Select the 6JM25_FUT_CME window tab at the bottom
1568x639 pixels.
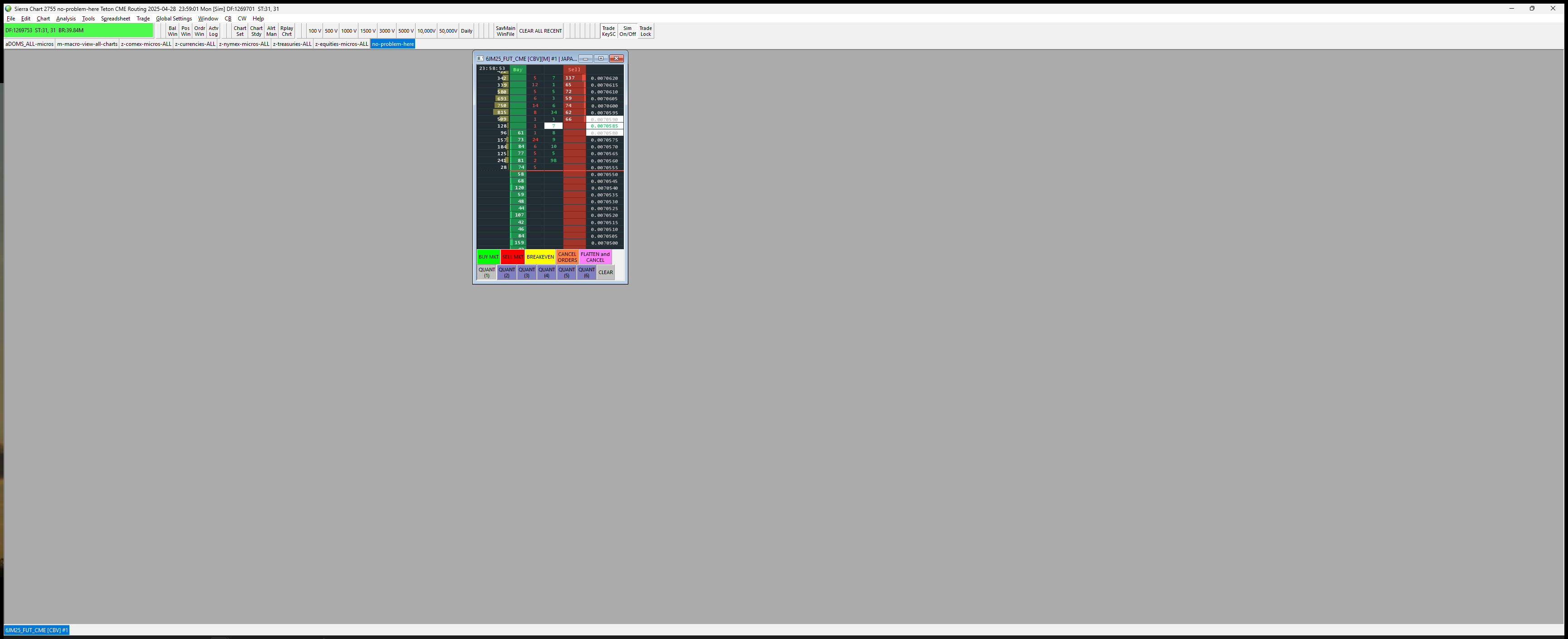point(36,630)
